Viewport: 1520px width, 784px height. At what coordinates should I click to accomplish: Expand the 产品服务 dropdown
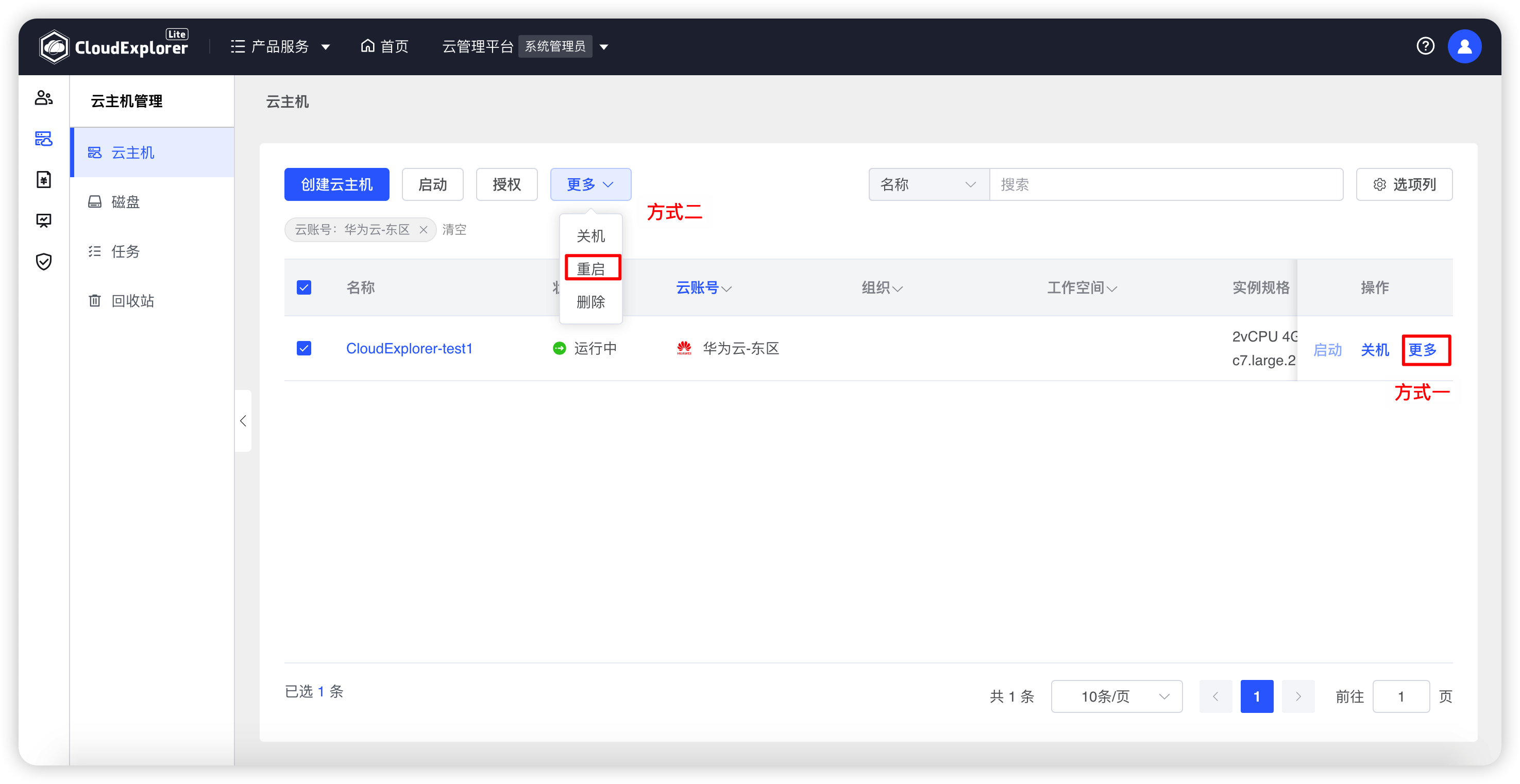pos(326,46)
